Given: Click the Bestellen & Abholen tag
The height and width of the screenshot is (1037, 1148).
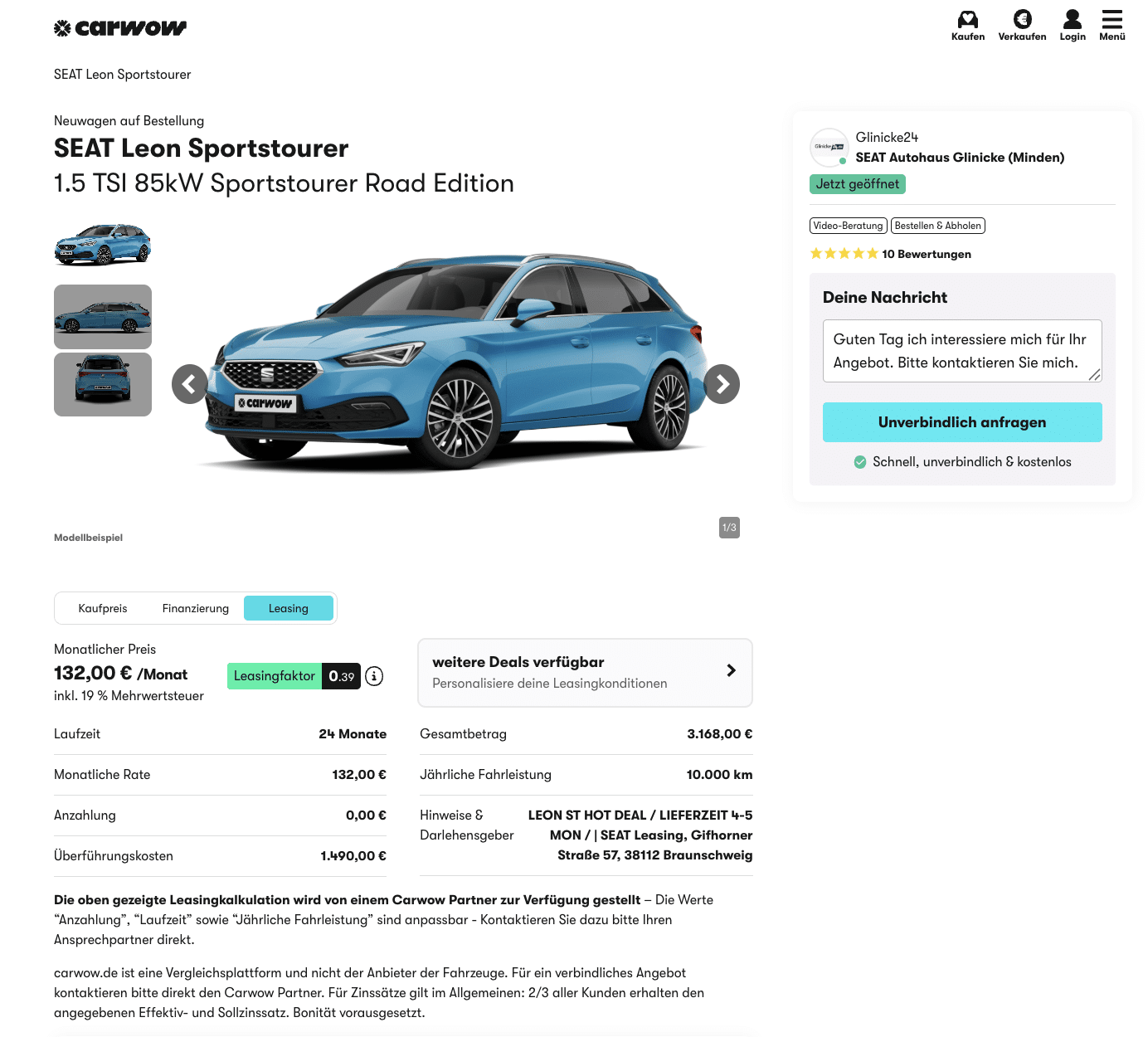Looking at the screenshot, I should point(938,226).
